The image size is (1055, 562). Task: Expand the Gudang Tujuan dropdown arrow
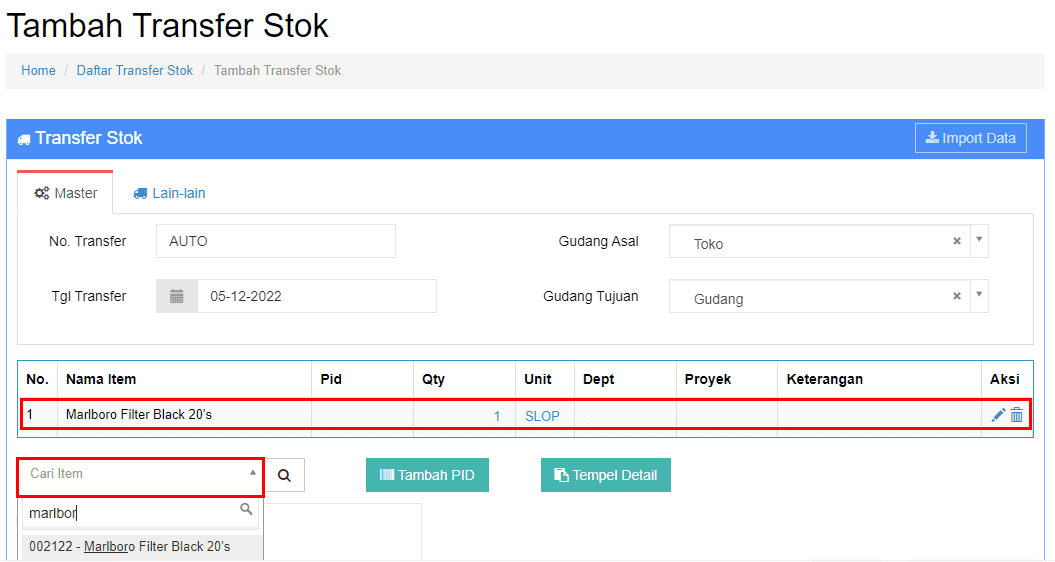pos(979,295)
